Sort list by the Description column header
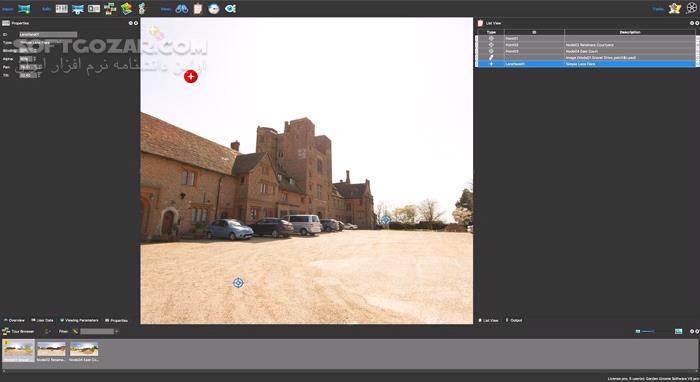 pyautogui.click(x=630, y=32)
